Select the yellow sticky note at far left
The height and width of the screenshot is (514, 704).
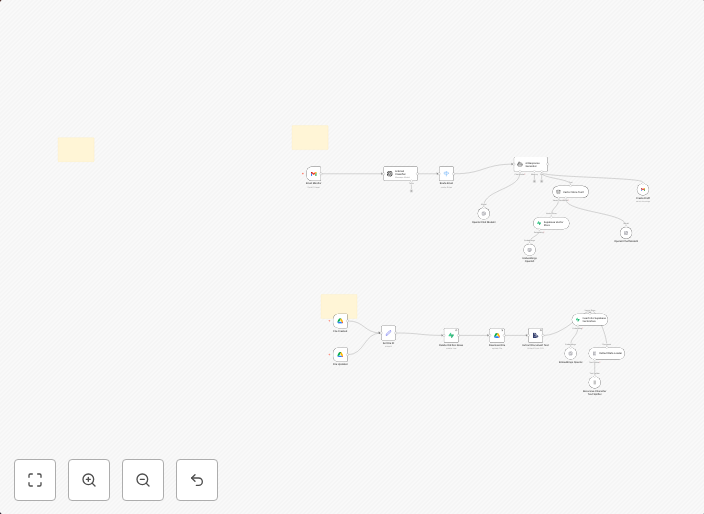point(76,150)
